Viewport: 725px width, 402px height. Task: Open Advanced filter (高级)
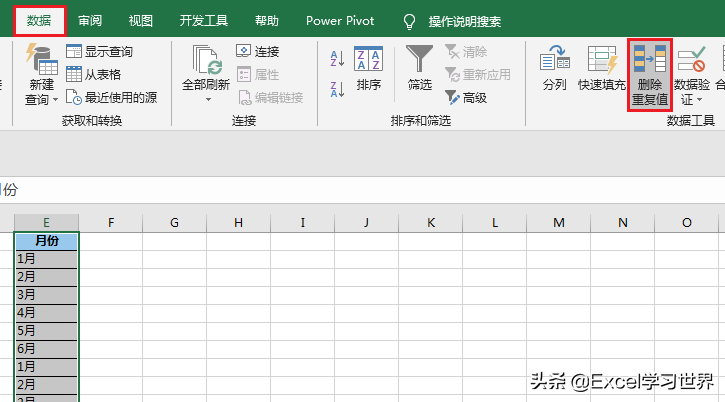466,97
